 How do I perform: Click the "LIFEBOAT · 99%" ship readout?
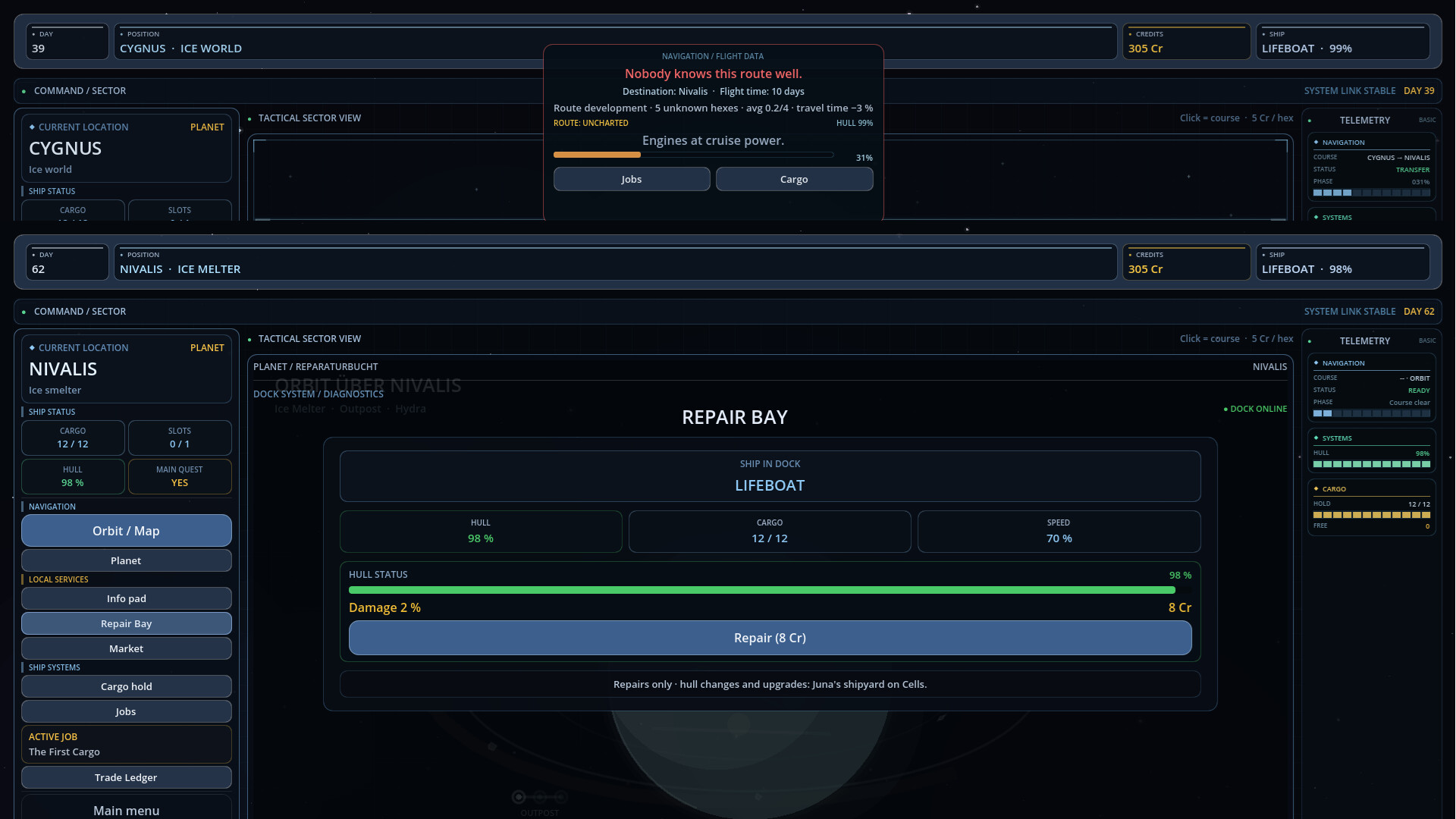[1307, 49]
